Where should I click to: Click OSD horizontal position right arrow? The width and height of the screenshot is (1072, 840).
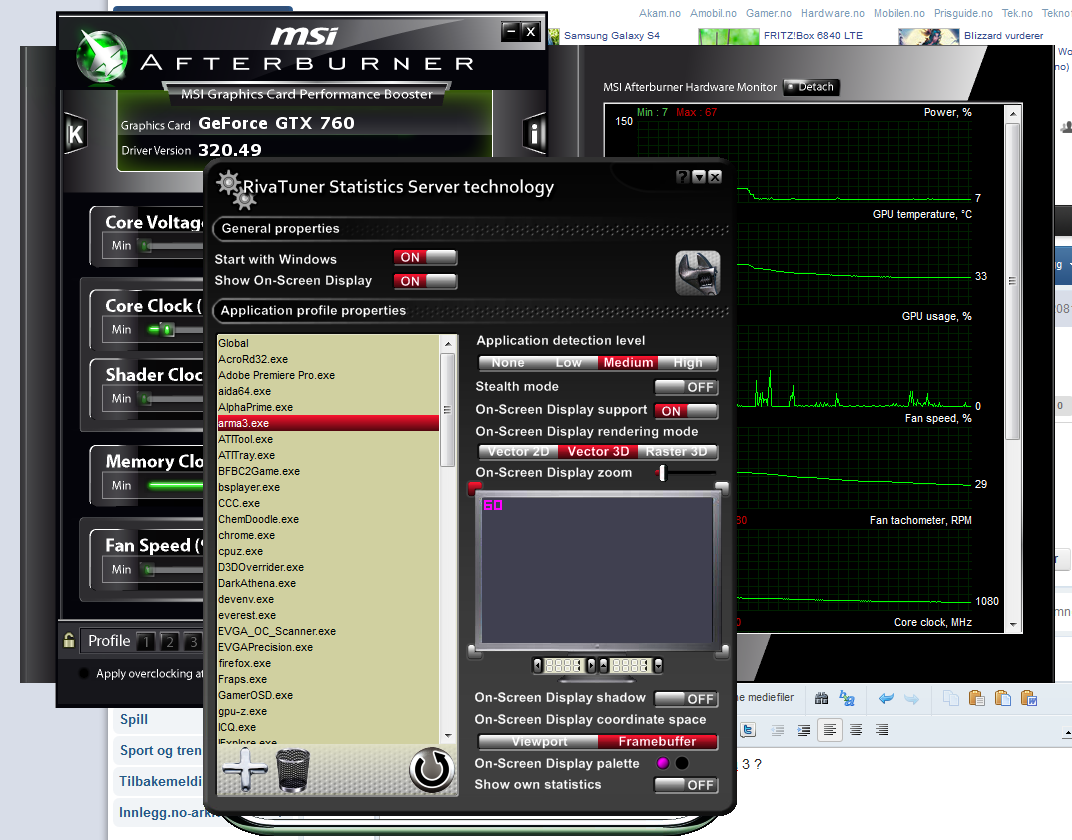click(591, 665)
